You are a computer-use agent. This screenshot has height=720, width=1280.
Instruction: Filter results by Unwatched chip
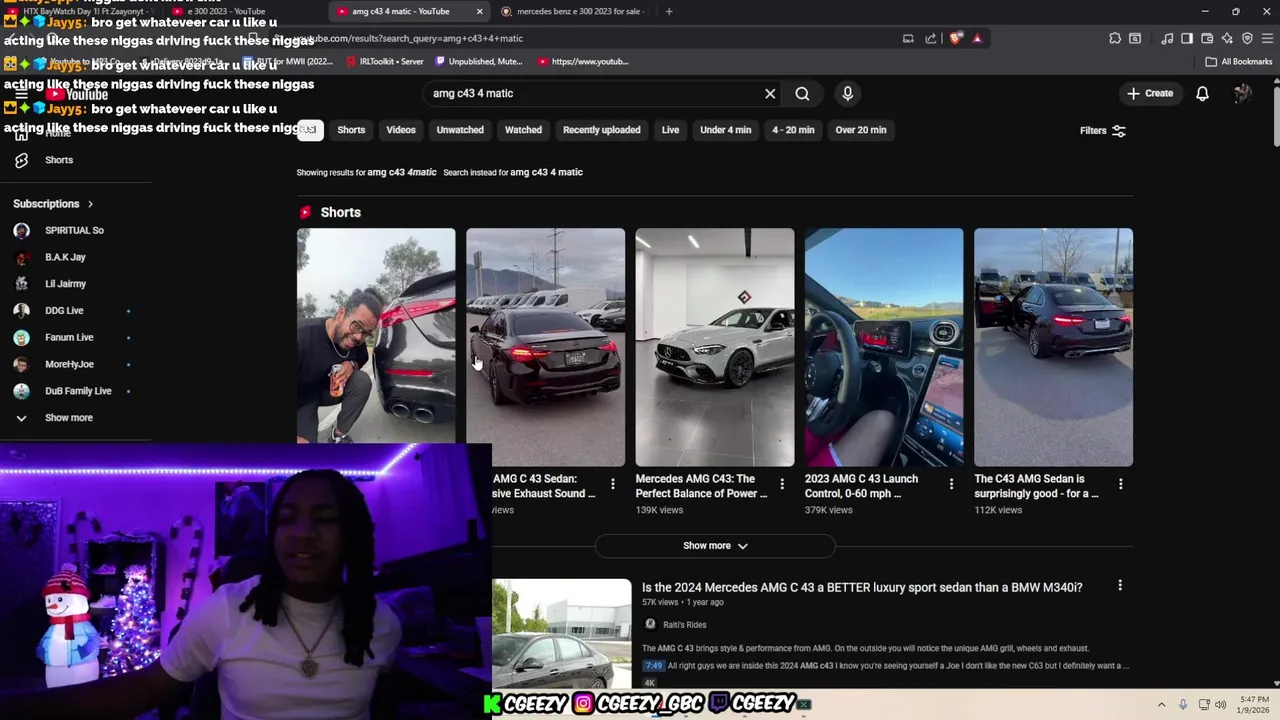click(460, 130)
